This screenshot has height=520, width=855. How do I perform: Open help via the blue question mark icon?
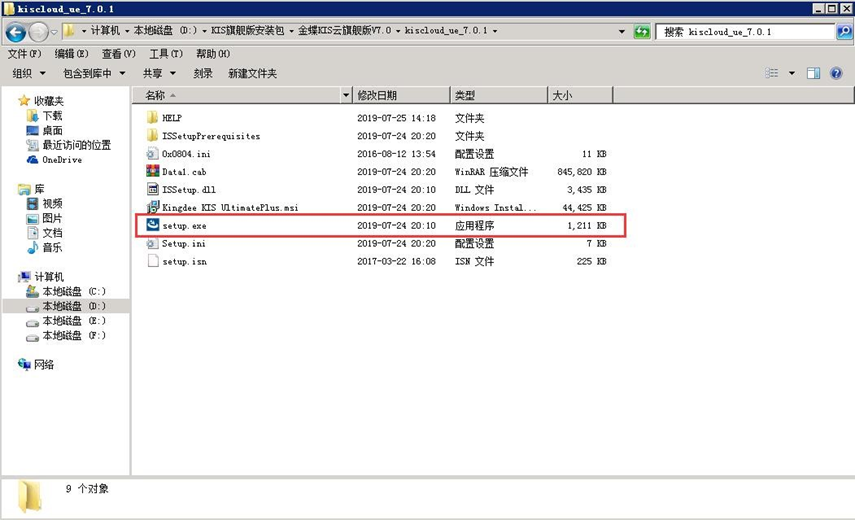(x=836, y=73)
